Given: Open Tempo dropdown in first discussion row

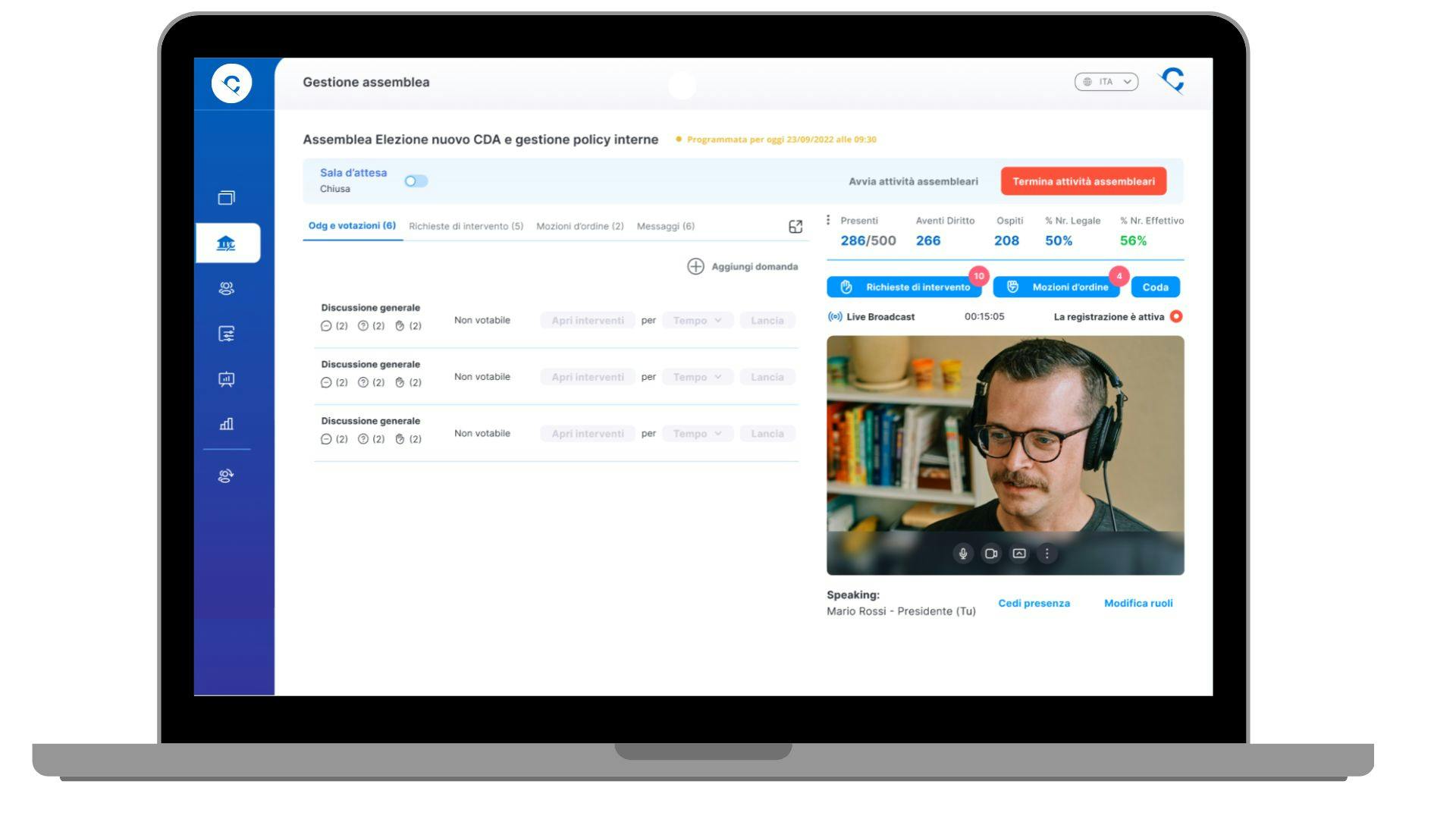Looking at the screenshot, I should (x=697, y=321).
